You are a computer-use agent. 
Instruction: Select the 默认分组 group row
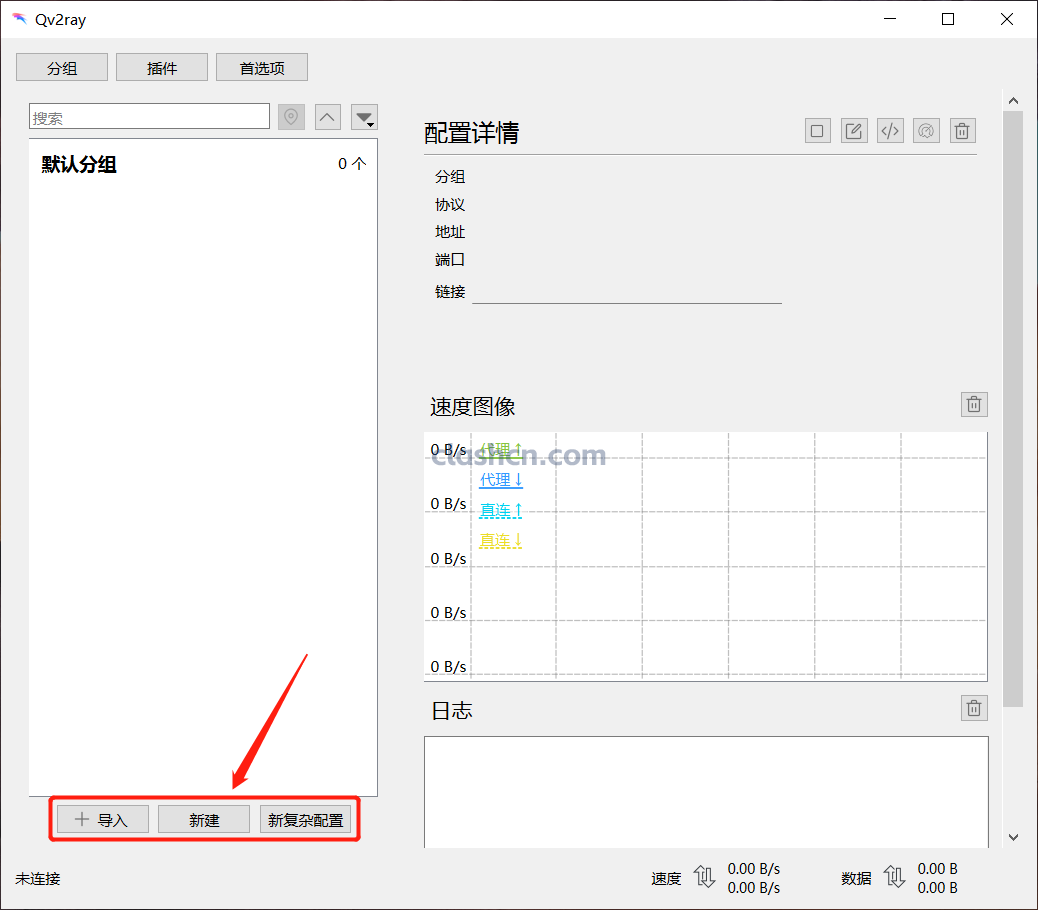click(203, 164)
